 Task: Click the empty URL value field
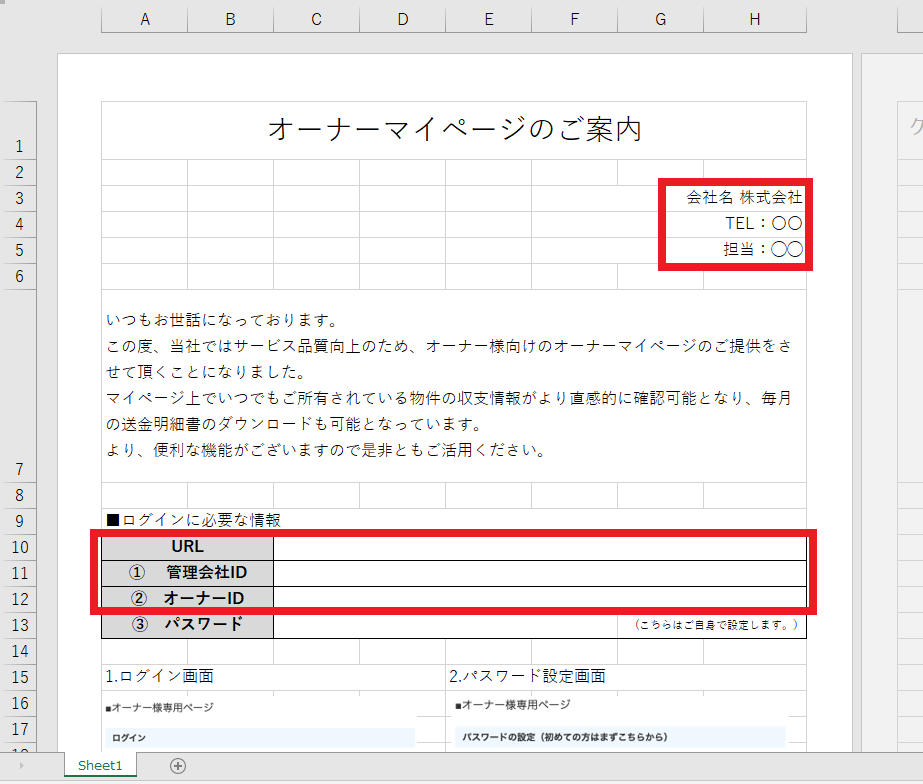(x=539, y=547)
